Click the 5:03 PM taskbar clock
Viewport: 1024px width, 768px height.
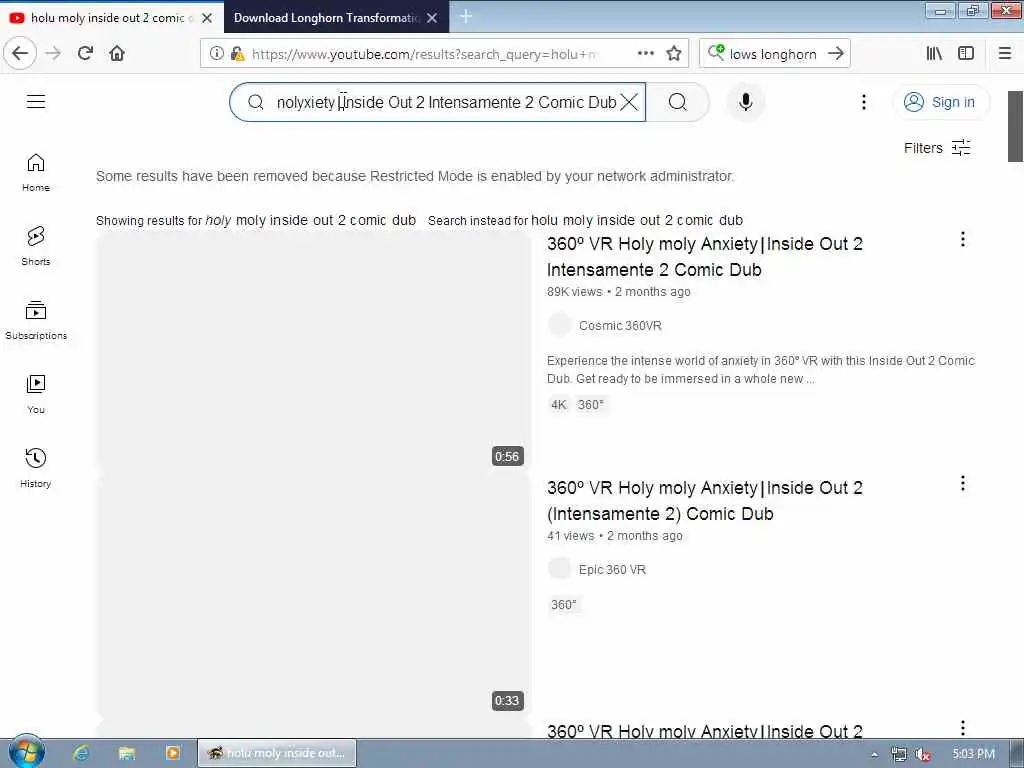[x=973, y=754]
